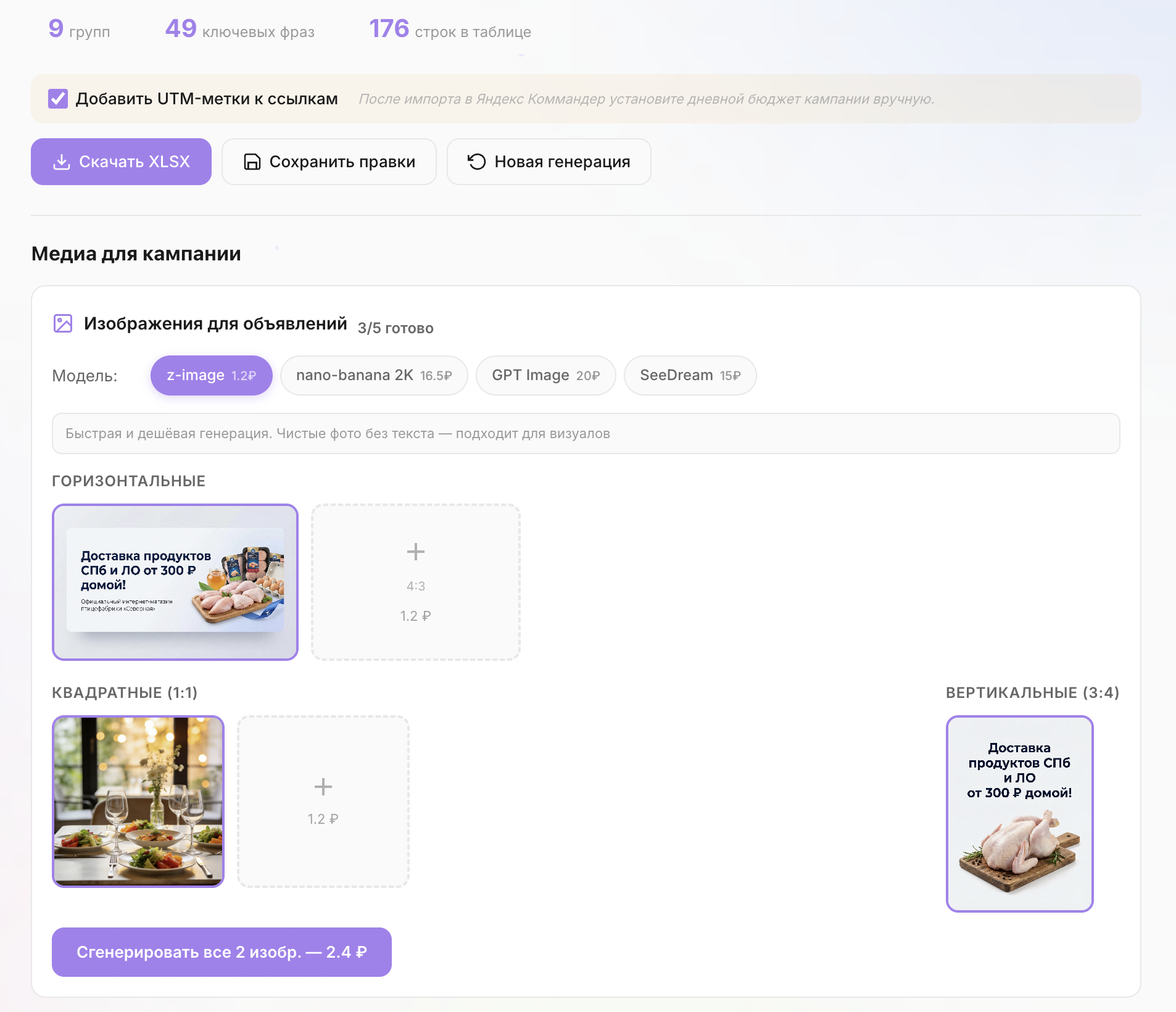Click the 9 групп counter
1176x1012 pixels.
pyautogui.click(x=79, y=29)
